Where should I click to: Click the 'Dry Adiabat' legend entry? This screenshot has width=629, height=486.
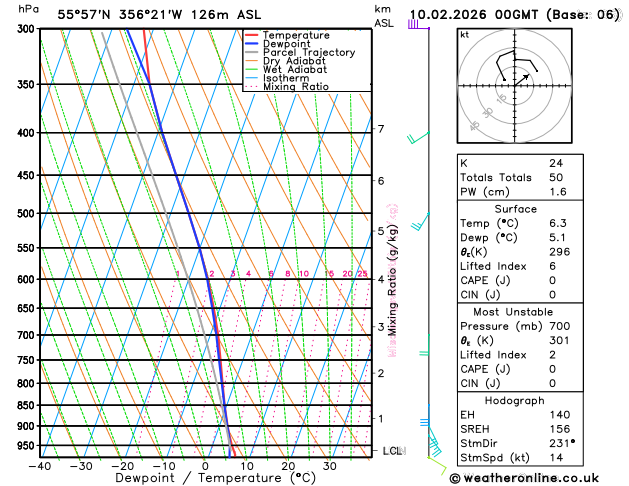285,61
